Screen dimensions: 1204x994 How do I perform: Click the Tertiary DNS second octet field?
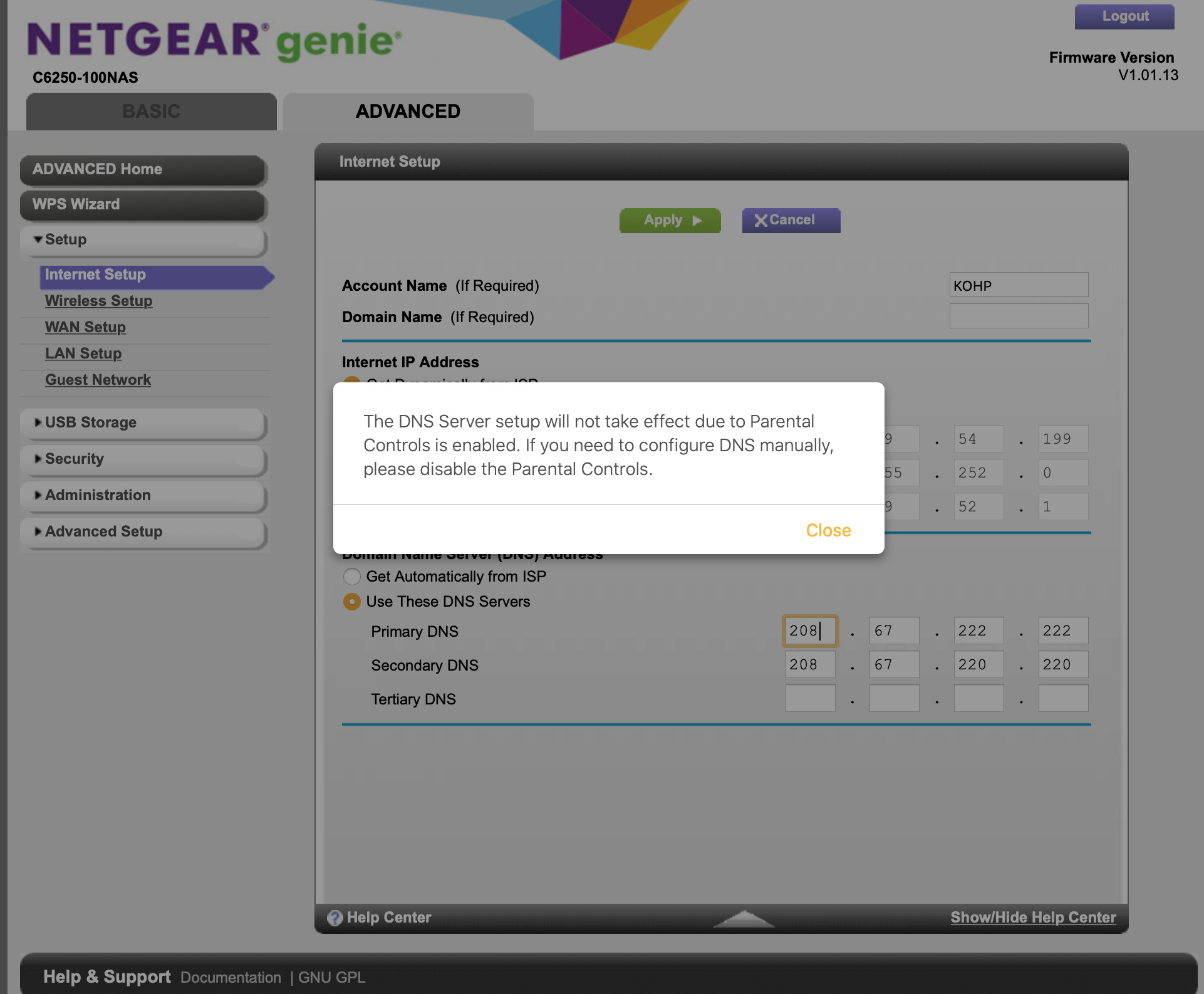[x=894, y=698]
